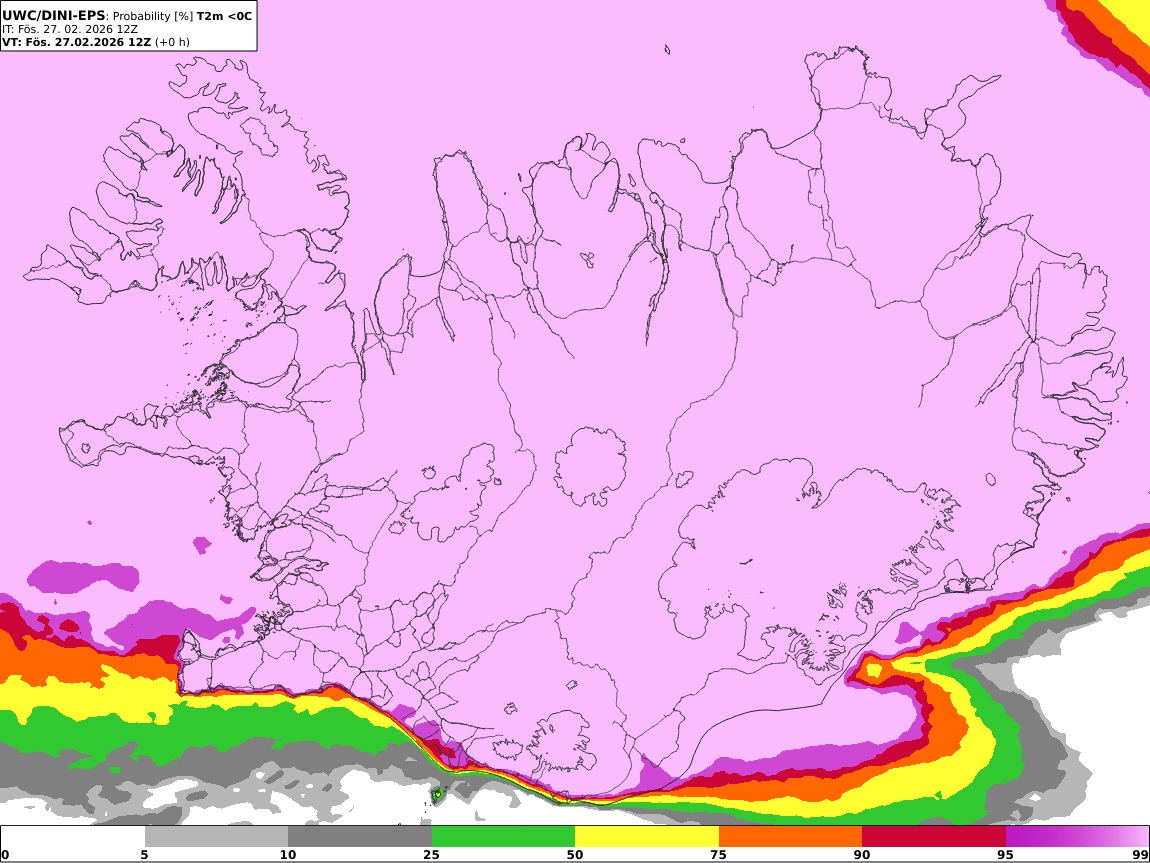Click the 'Probability [%]' label text
This screenshot has width=1150, height=863.
point(153,16)
